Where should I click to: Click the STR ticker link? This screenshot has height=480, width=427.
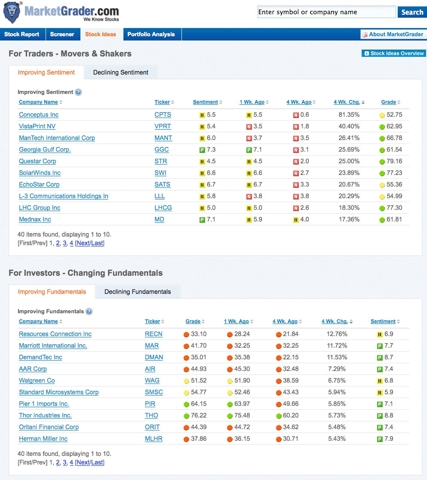[x=161, y=162]
